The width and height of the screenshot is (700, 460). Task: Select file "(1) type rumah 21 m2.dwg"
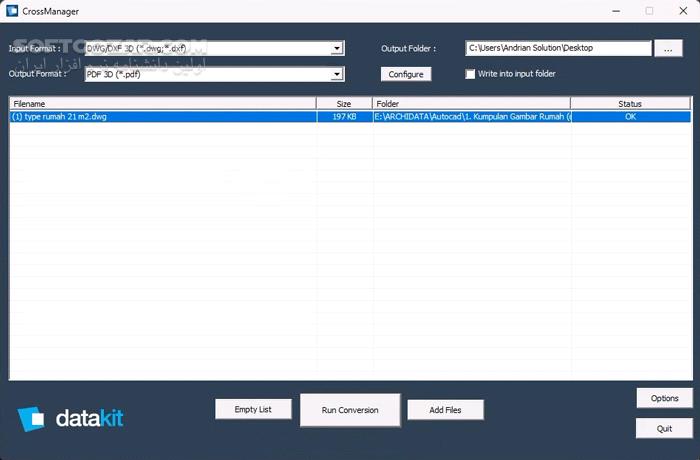pyautogui.click(x=163, y=117)
